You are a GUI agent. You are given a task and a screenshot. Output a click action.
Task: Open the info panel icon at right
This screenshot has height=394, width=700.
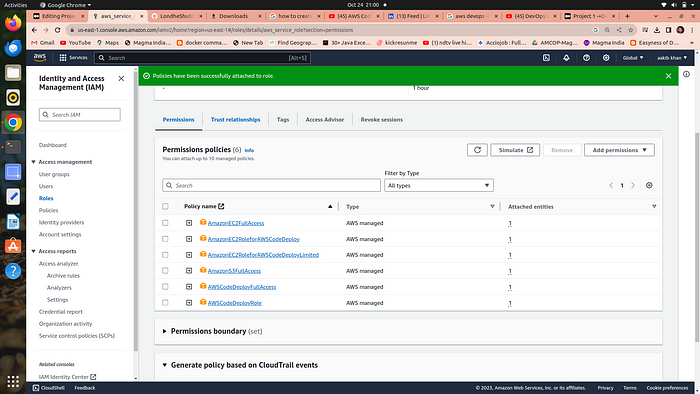click(x=686, y=74)
